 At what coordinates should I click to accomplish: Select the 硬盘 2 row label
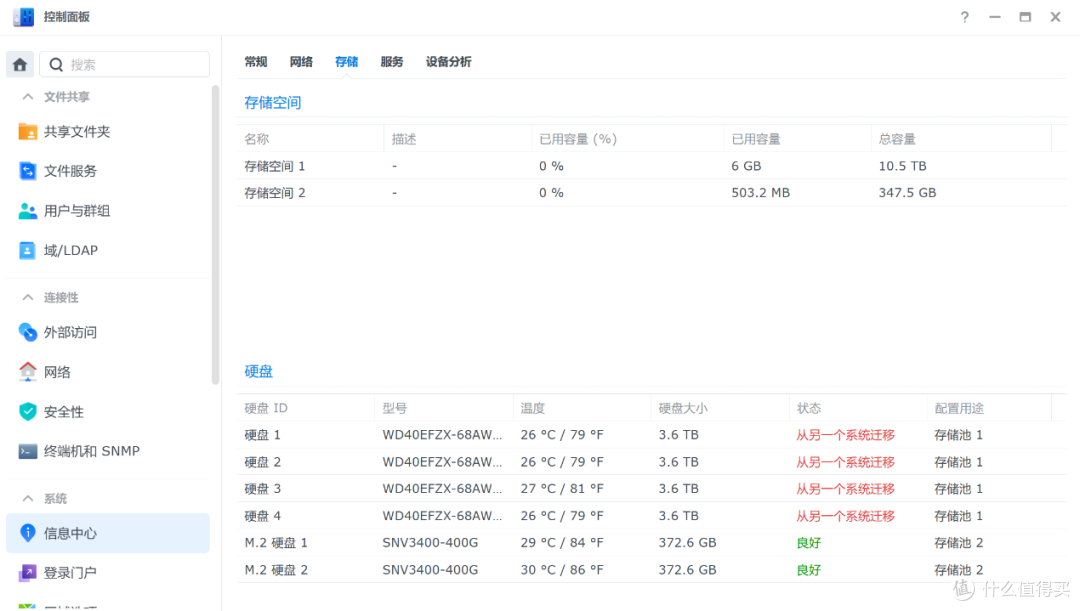(262, 462)
